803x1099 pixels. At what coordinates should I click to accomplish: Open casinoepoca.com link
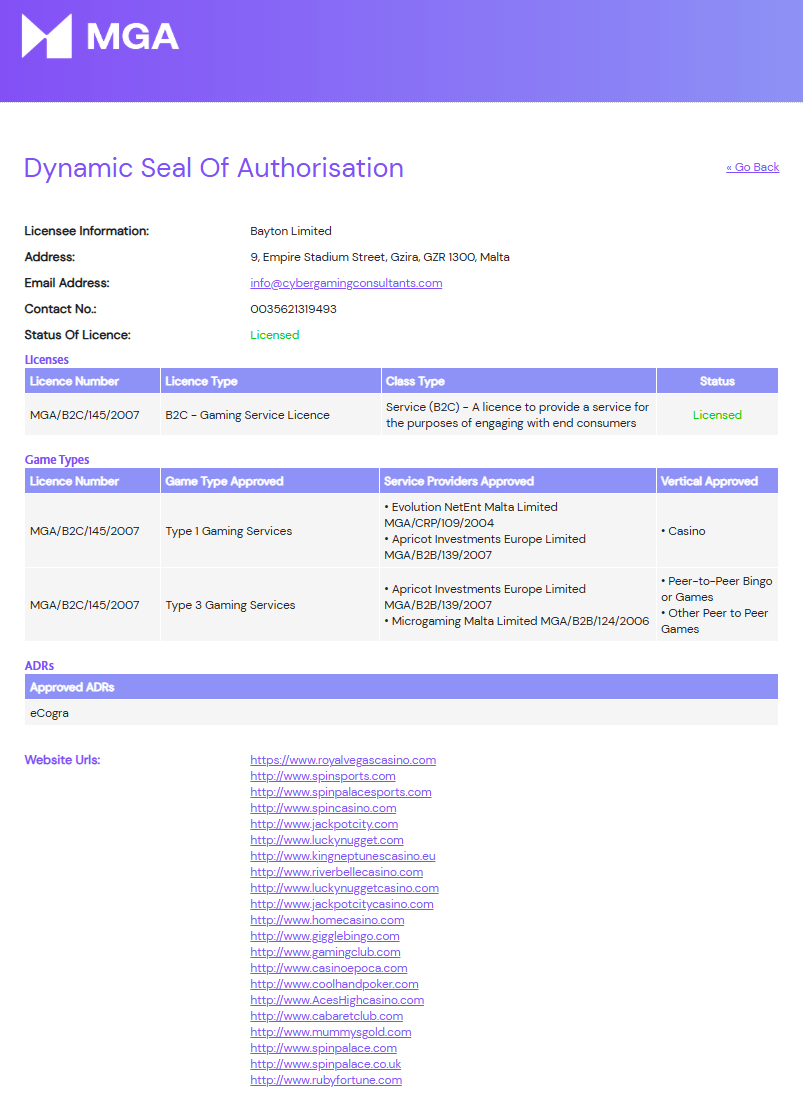coord(329,968)
